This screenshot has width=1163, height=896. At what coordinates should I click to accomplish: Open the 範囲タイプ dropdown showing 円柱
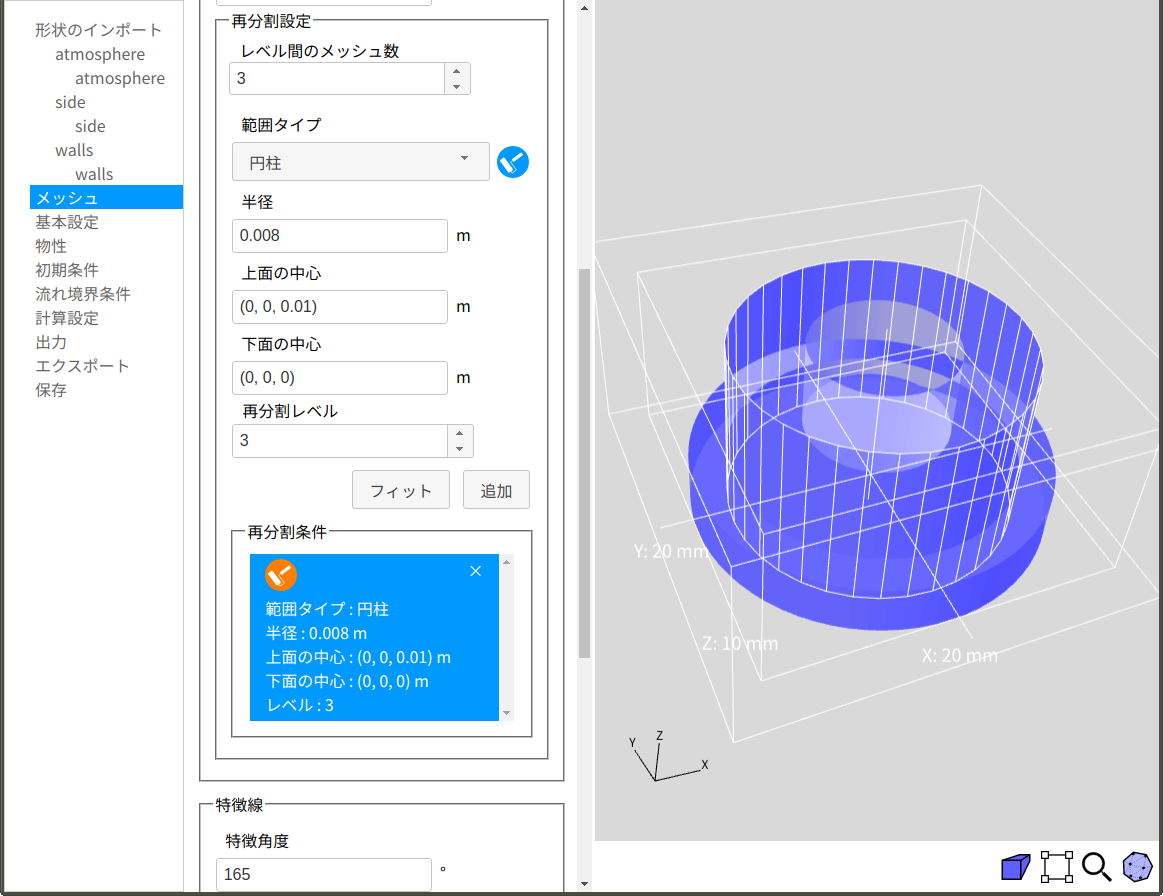360,162
